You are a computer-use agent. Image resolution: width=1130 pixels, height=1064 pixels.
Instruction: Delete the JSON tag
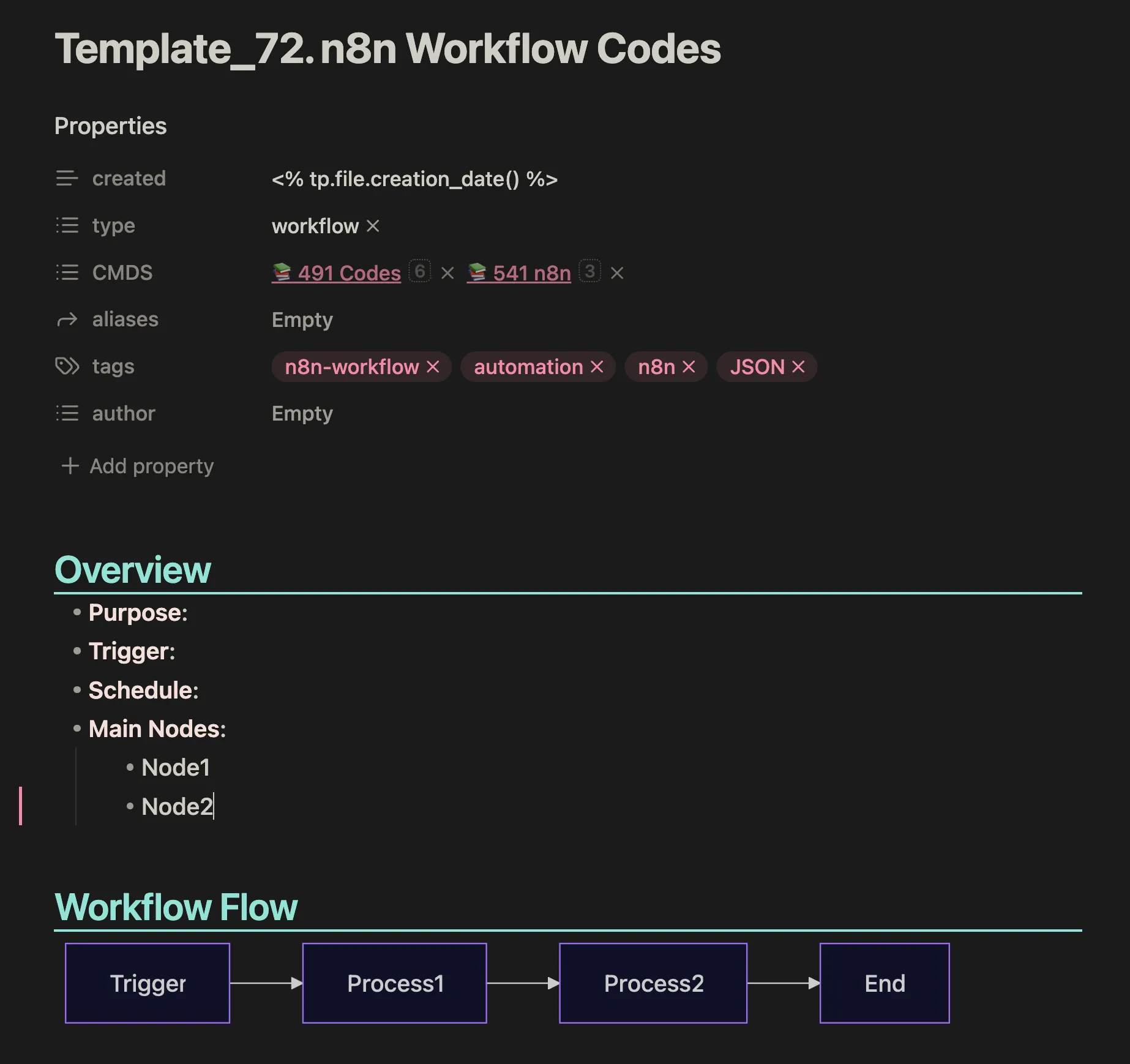pos(798,367)
